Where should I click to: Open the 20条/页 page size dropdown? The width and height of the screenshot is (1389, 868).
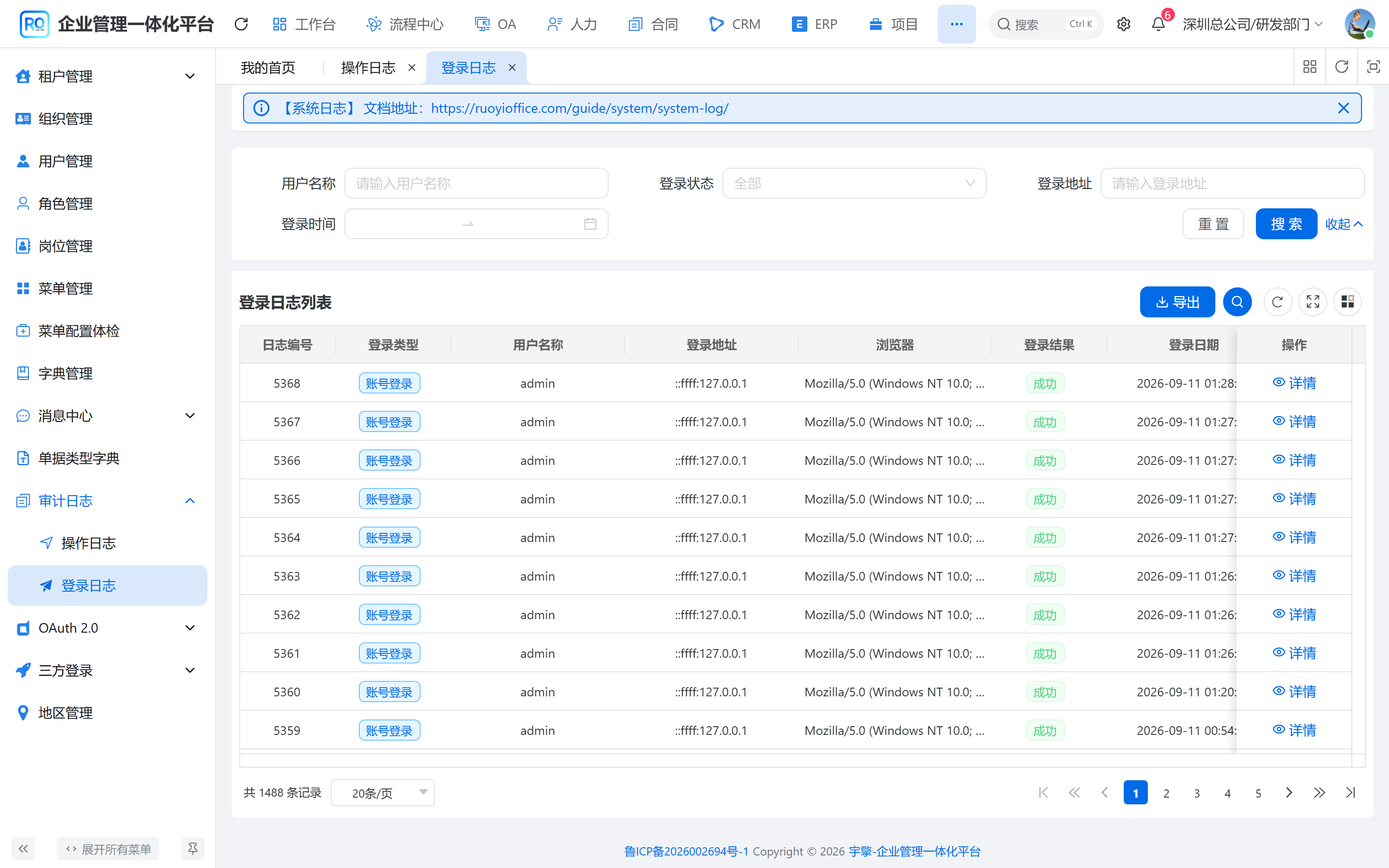coord(382,793)
